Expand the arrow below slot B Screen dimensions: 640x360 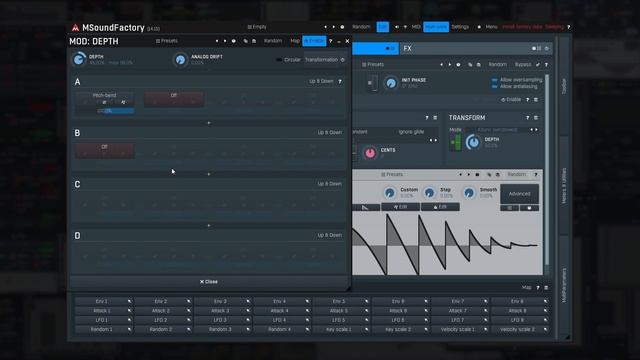tap(209, 174)
